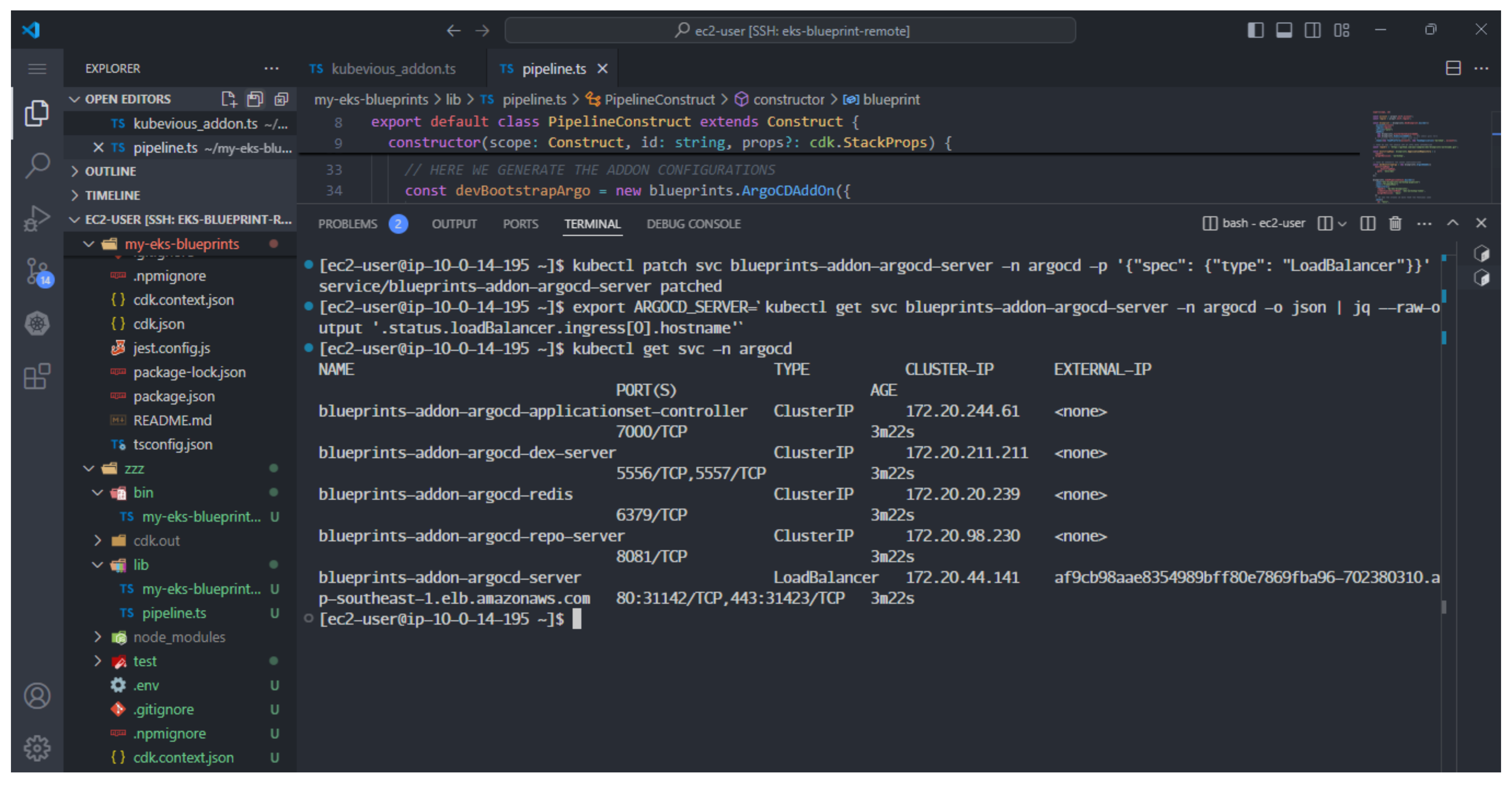Viewport: 1512px width, 785px height.
Task: Click the Kill Terminal trash icon
Action: pyautogui.click(x=1395, y=224)
